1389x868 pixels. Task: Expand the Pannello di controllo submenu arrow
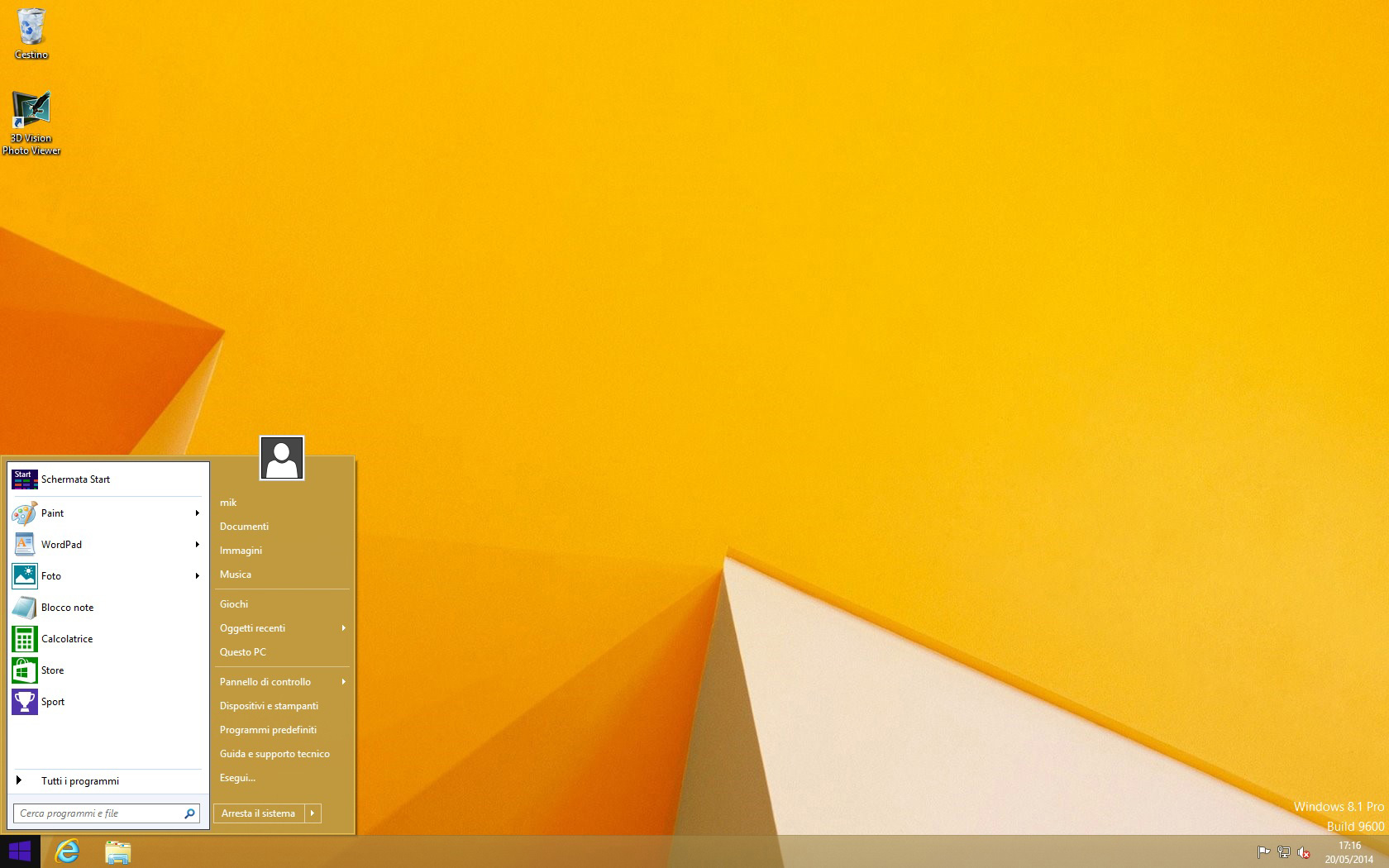343,682
